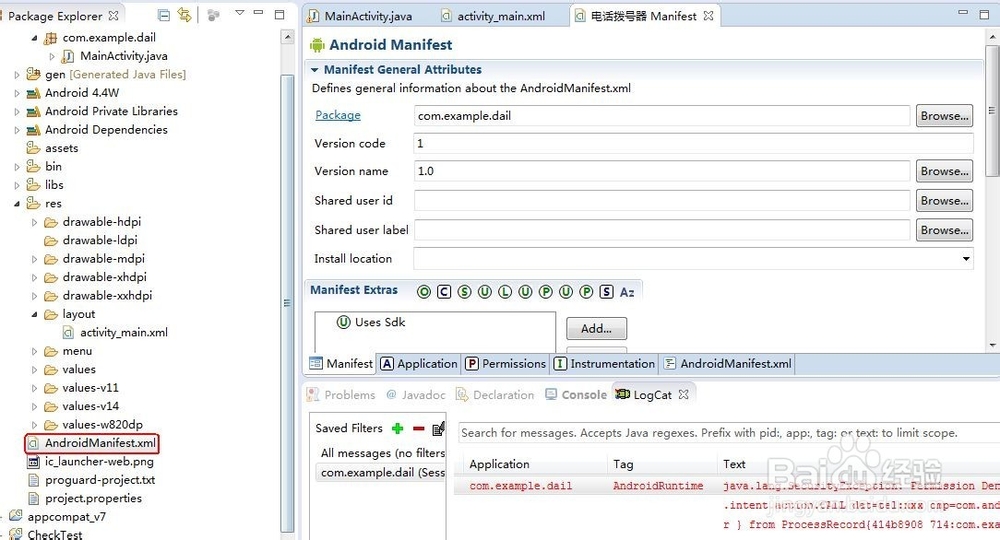The image size is (1000, 540).
Task: Toggle Link with Editor in Package Explorer
Action: [x=184, y=15]
